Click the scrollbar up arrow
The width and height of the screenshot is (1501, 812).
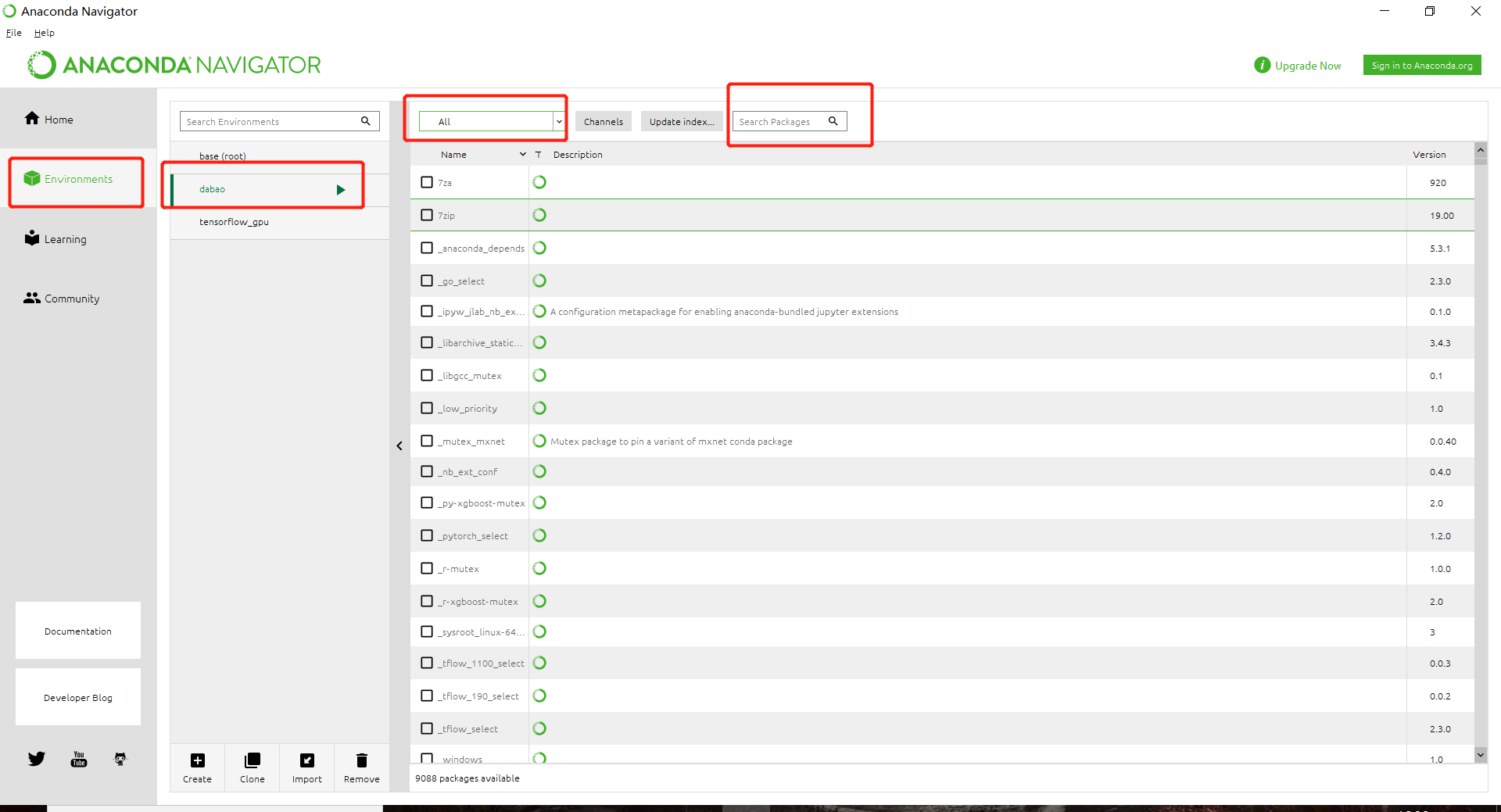coord(1481,149)
